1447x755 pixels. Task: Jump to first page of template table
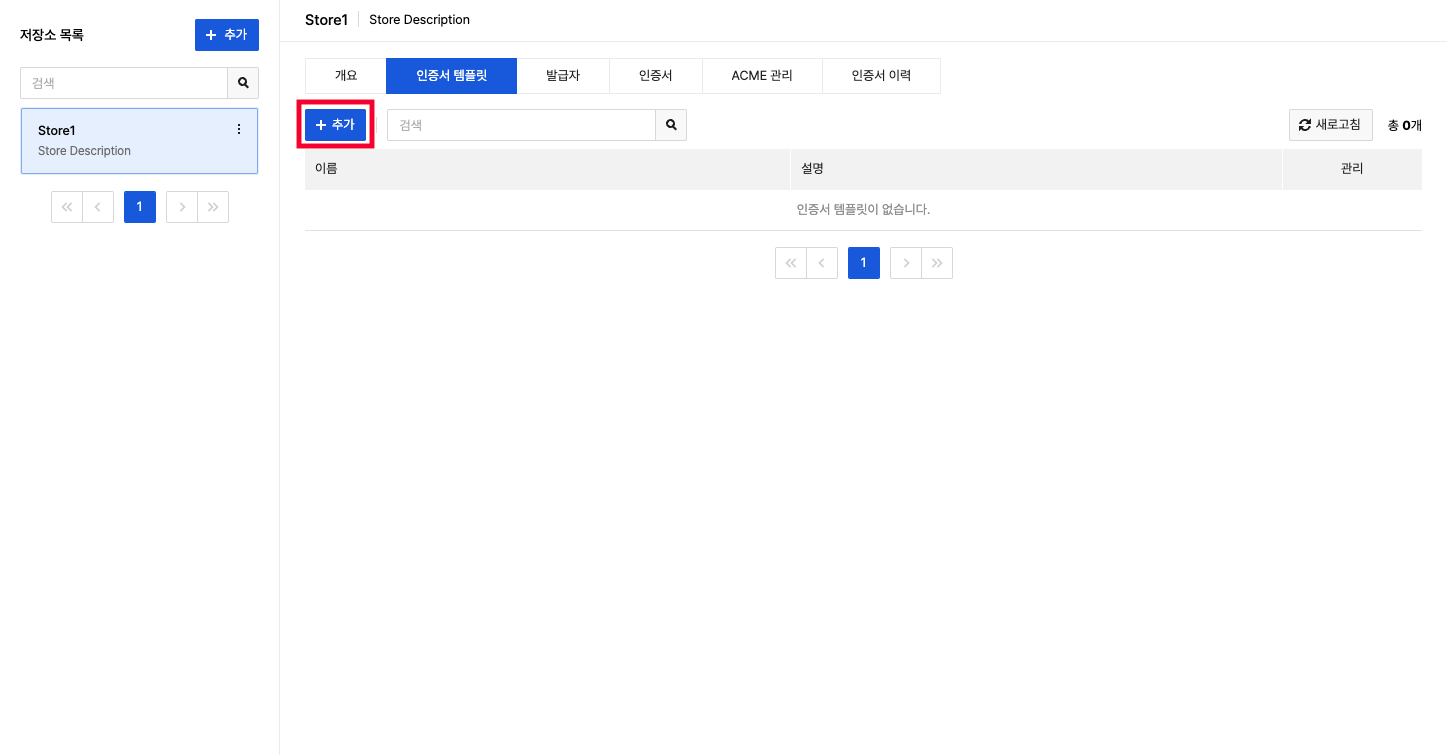click(x=791, y=263)
